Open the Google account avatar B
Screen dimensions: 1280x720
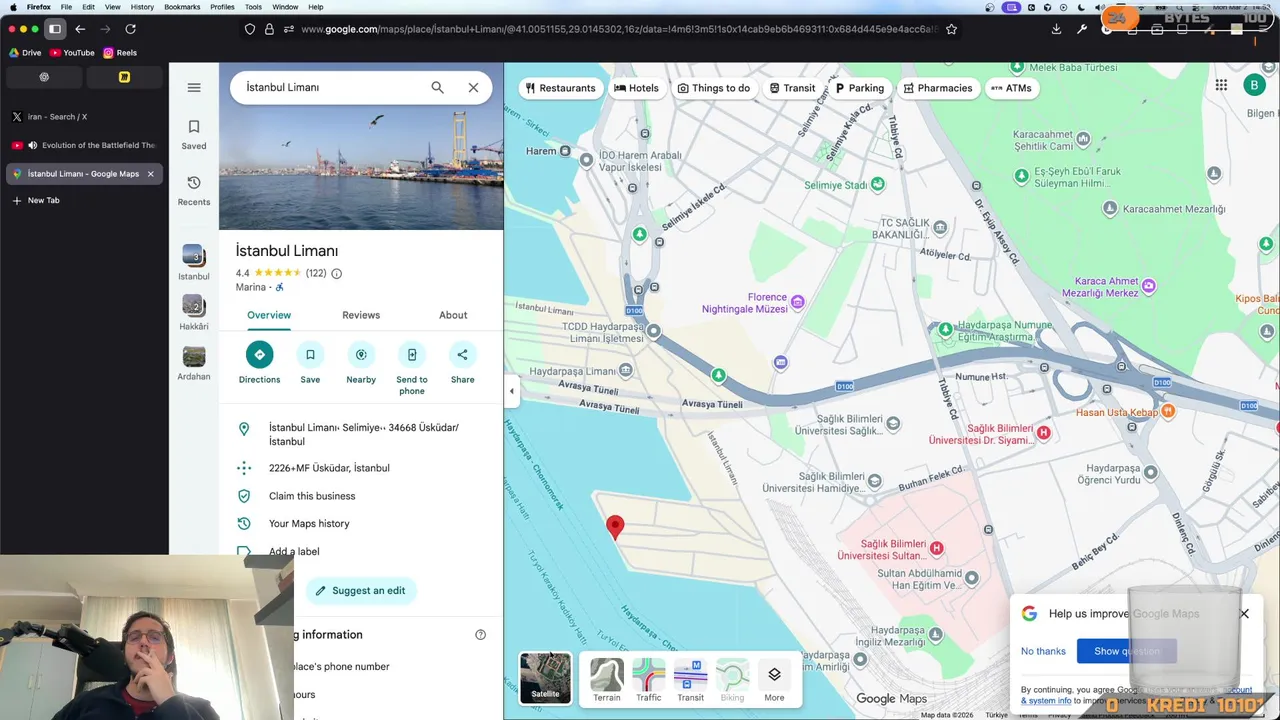[x=1254, y=86]
